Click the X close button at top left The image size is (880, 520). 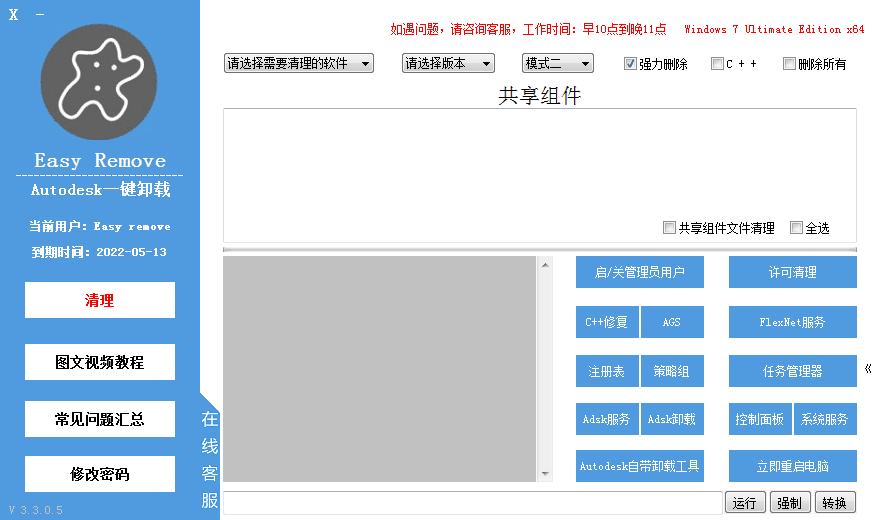click(x=13, y=15)
